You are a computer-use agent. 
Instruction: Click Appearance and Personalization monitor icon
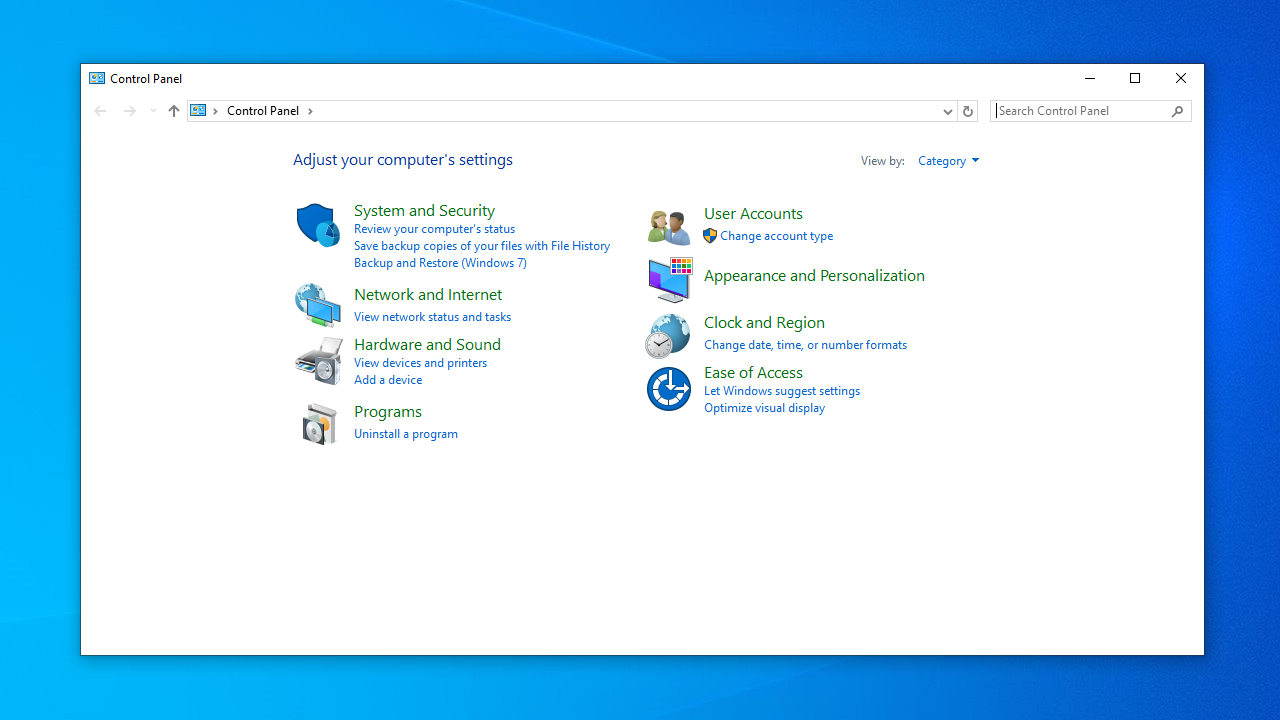[x=668, y=280]
